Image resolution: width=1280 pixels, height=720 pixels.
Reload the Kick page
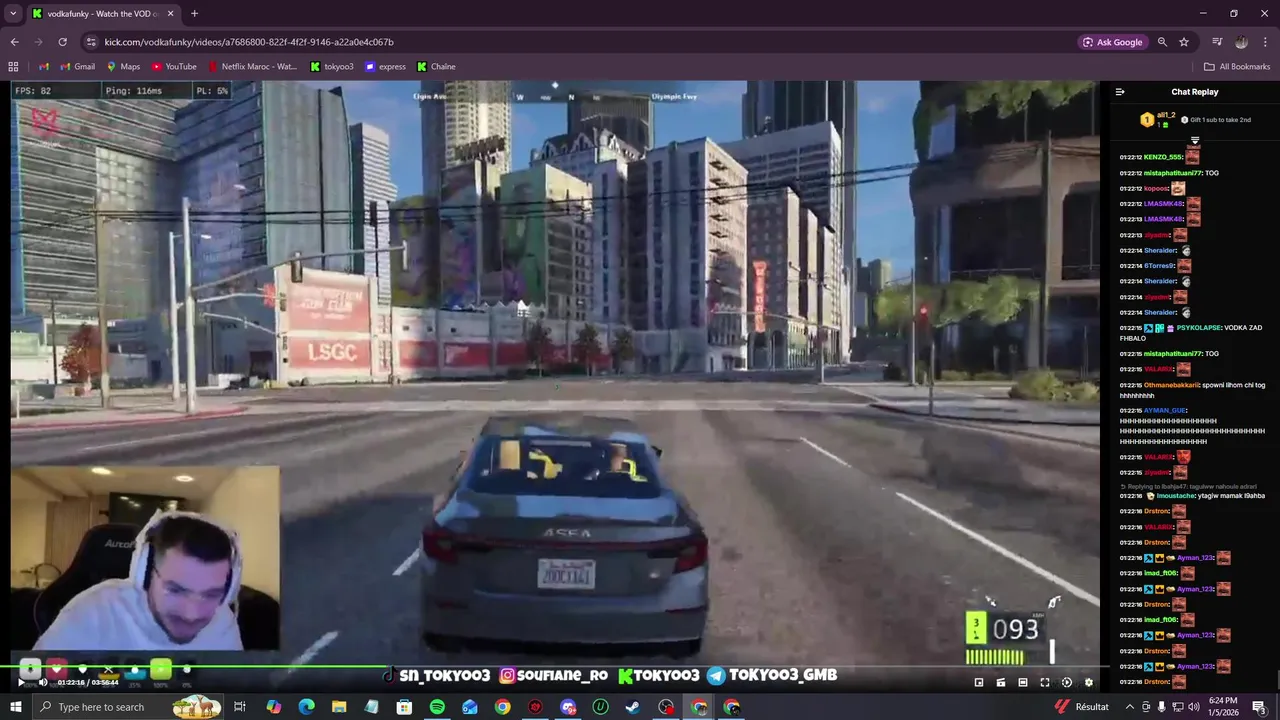pos(62,42)
